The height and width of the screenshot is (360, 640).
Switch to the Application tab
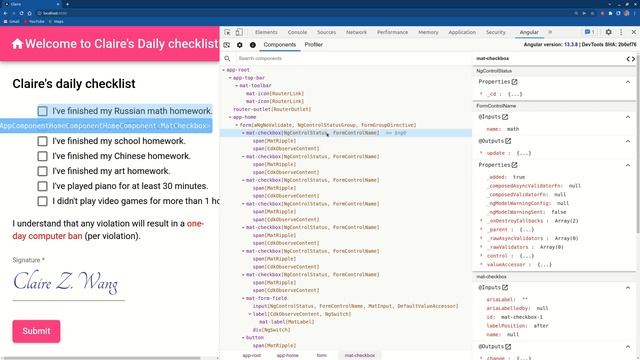[x=462, y=32]
